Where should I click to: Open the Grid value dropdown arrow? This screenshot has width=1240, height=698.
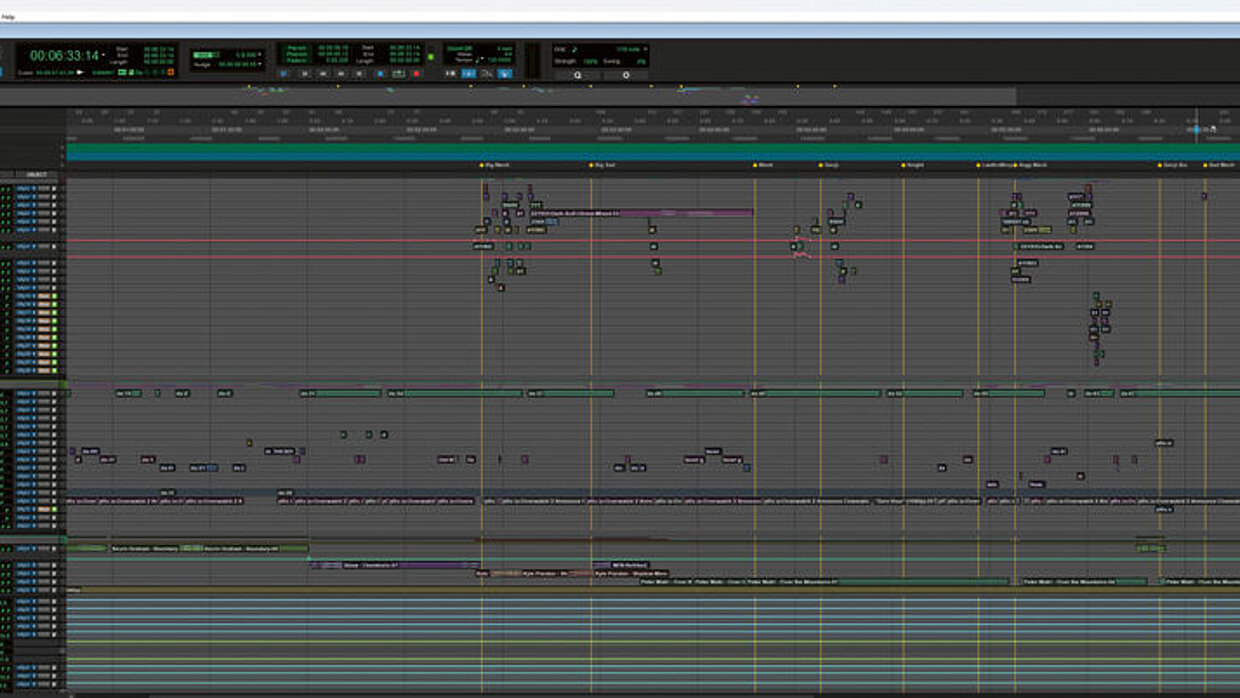coord(260,54)
